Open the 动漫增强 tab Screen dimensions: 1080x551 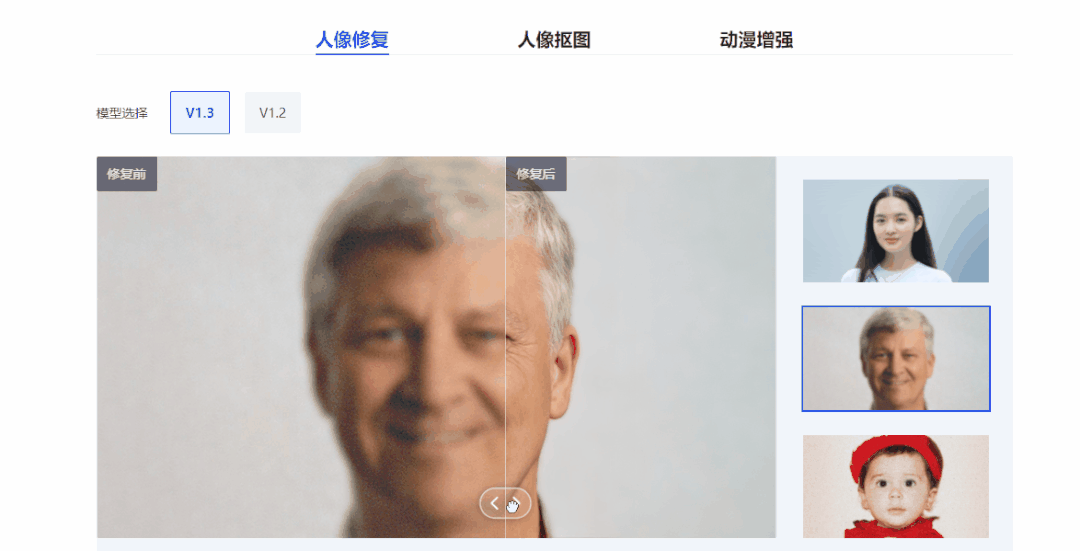(756, 40)
